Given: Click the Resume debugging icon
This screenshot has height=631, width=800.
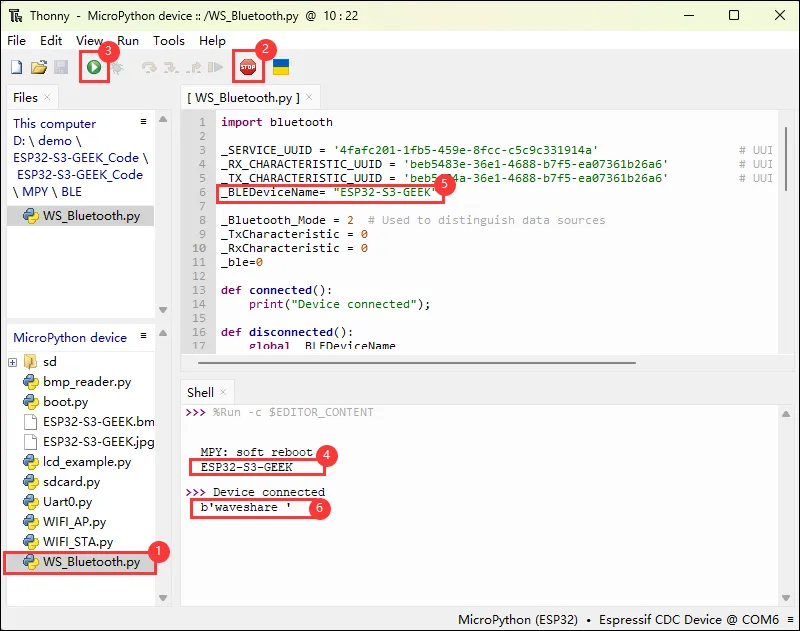Looking at the screenshot, I should click(x=215, y=67).
